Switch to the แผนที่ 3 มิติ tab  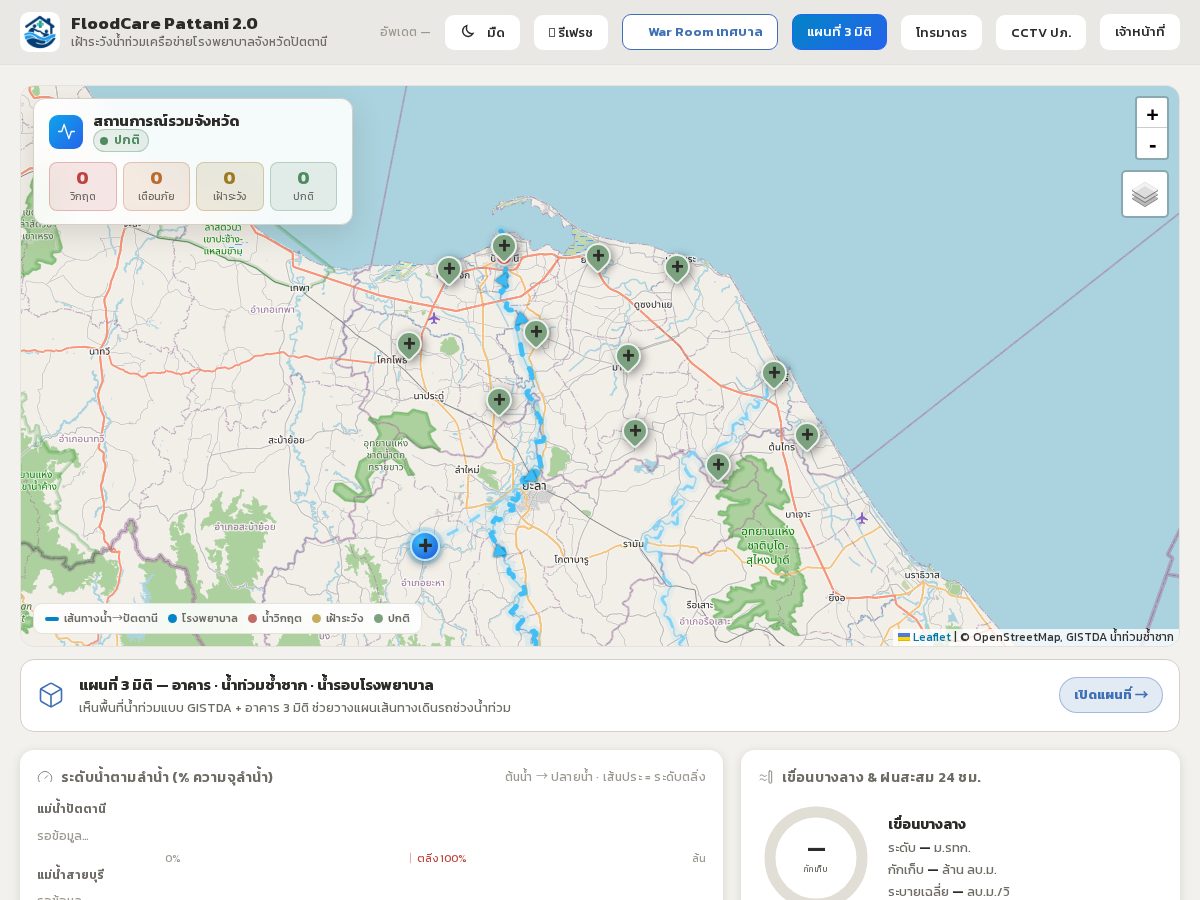tap(839, 32)
